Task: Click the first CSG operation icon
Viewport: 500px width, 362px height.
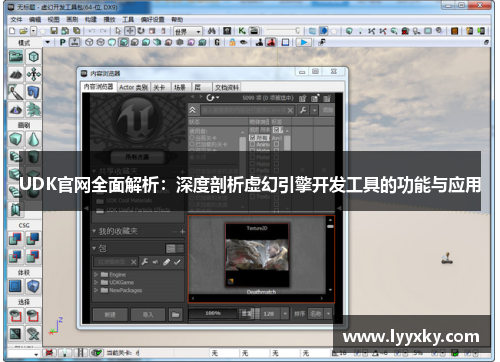Action: click(x=16, y=238)
